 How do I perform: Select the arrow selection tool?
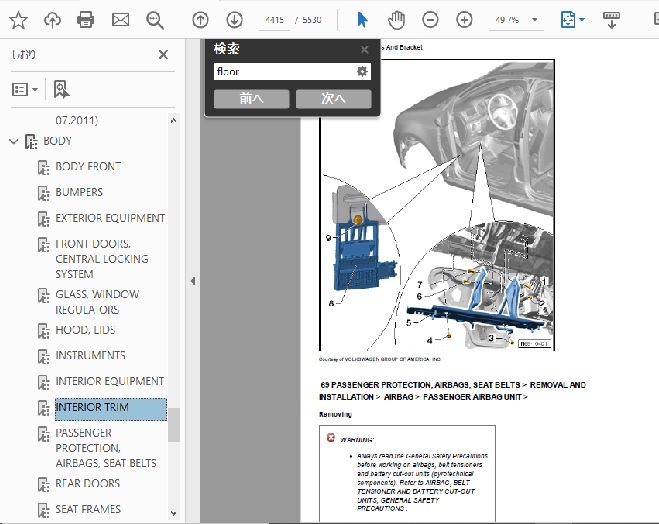(x=362, y=20)
